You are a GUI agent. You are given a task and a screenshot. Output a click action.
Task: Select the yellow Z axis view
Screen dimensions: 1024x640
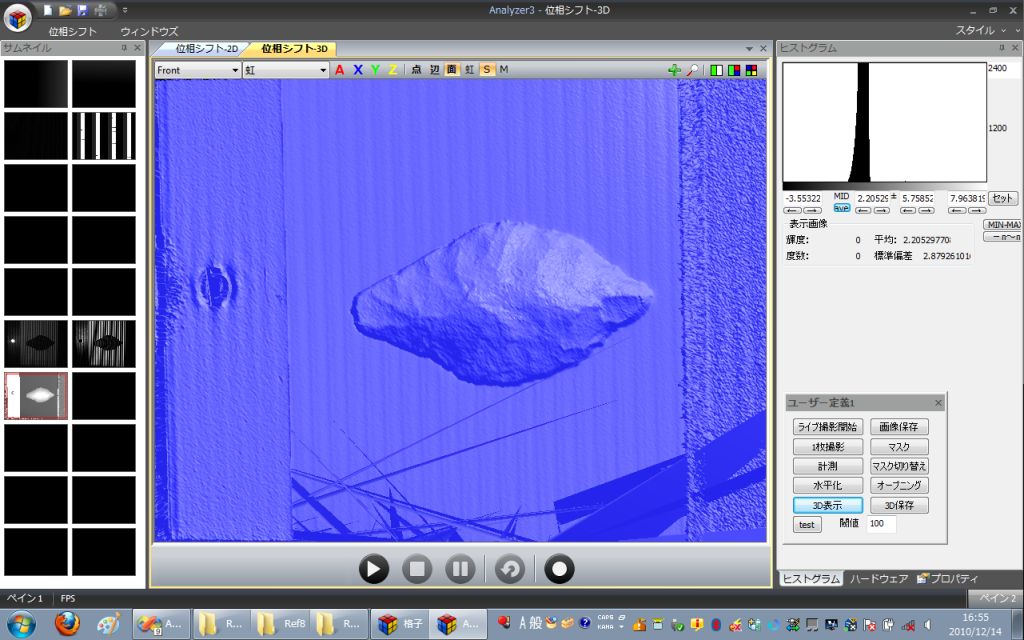coord(392,70)
